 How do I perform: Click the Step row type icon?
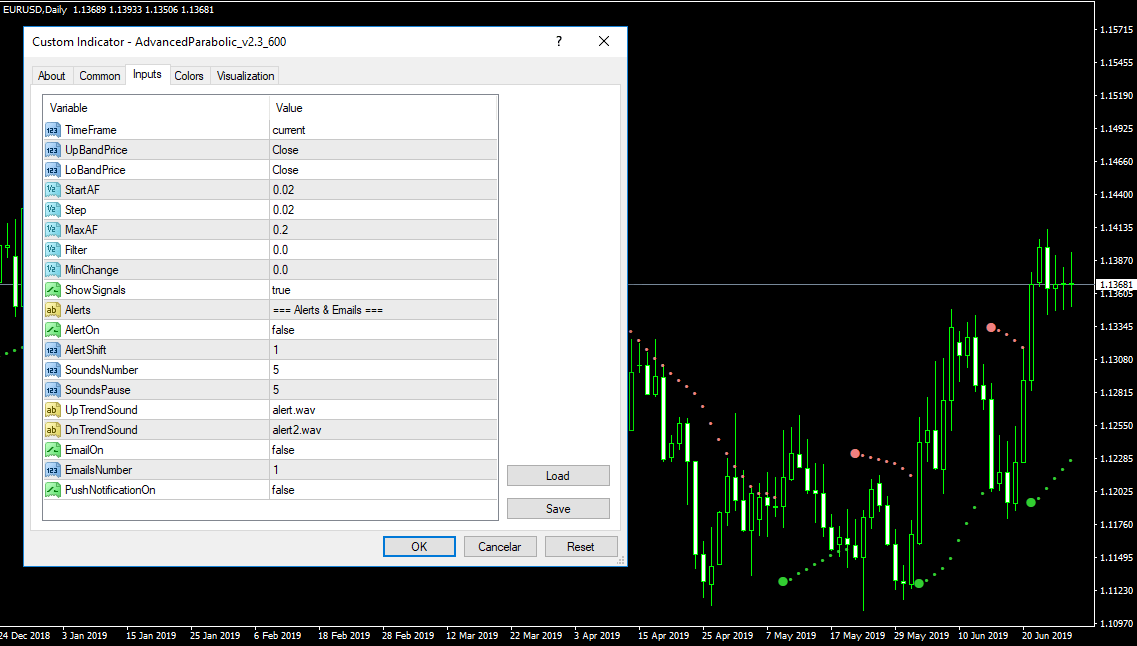(52, 210)
